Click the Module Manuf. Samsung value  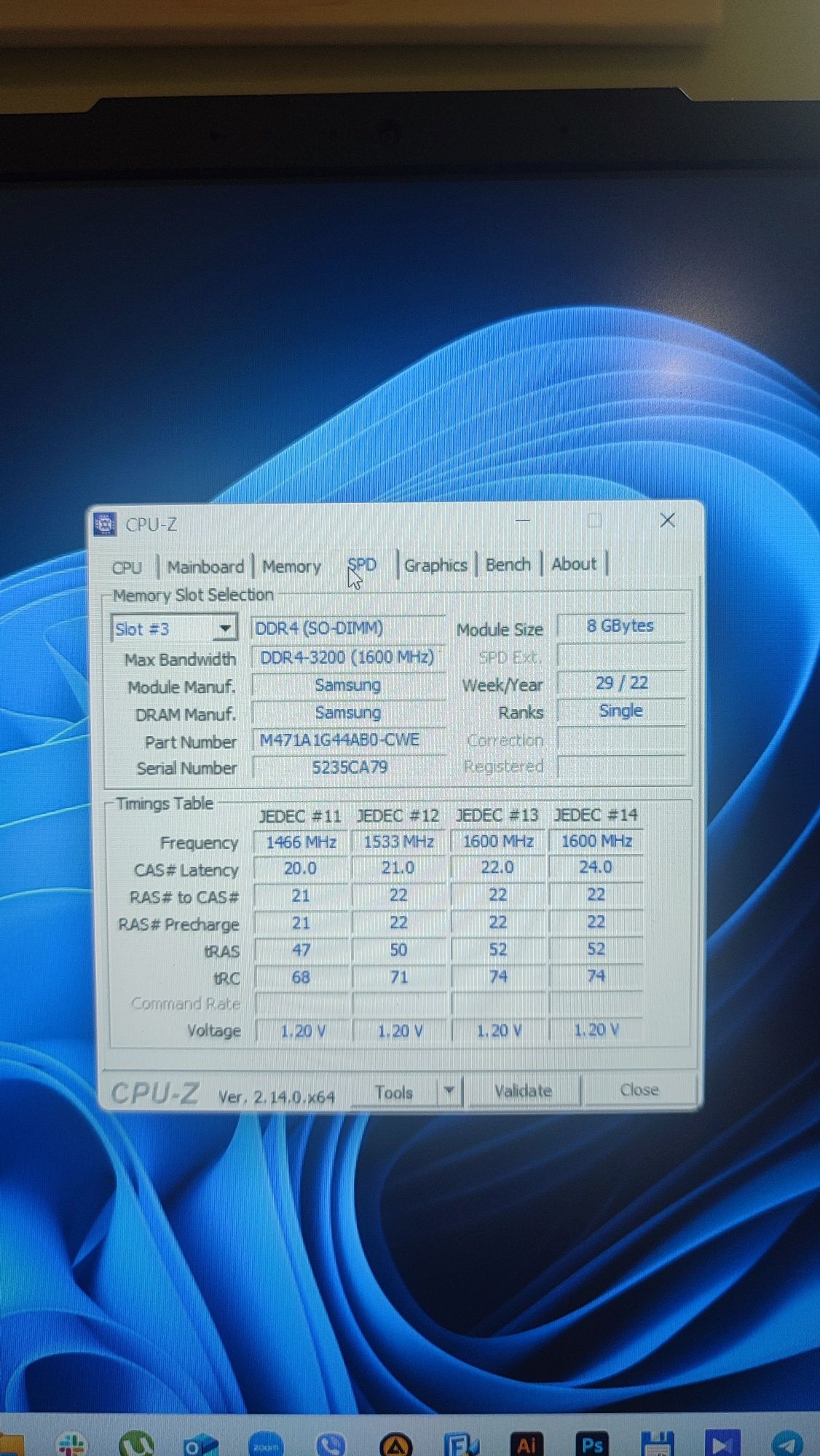coord(348,685)
